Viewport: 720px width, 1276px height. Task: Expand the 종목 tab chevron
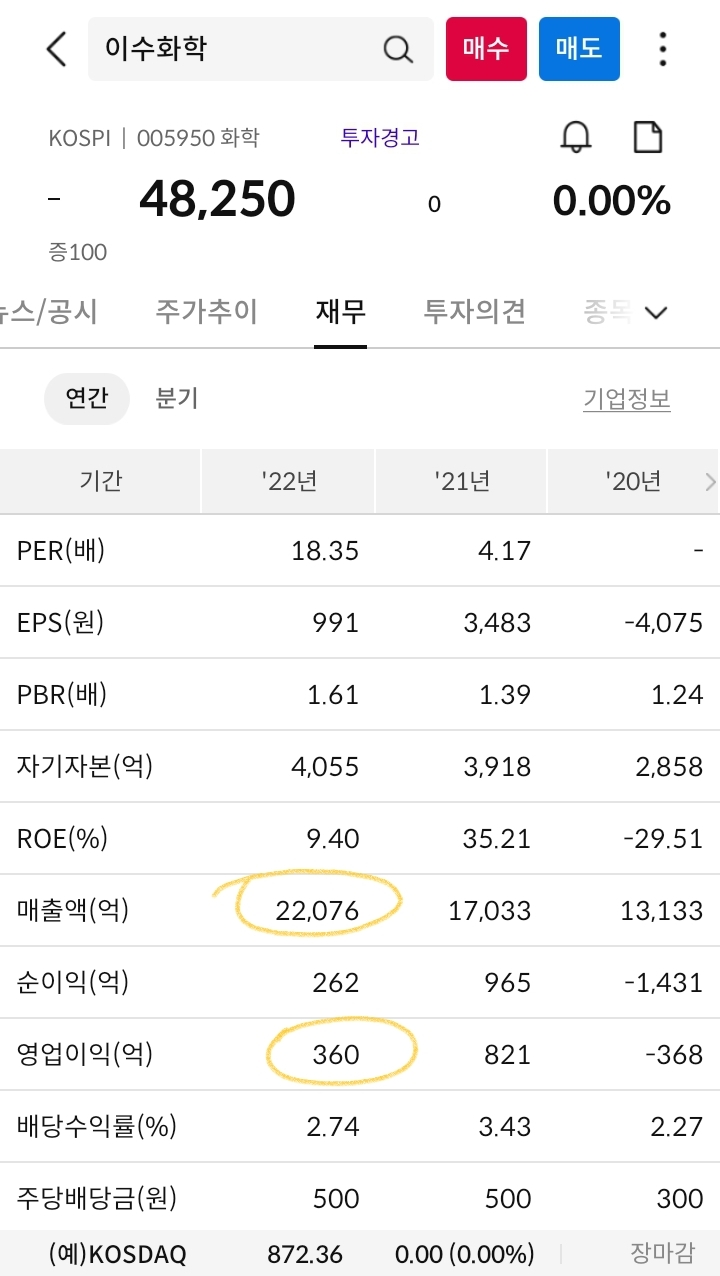click(x=655, y=312)
